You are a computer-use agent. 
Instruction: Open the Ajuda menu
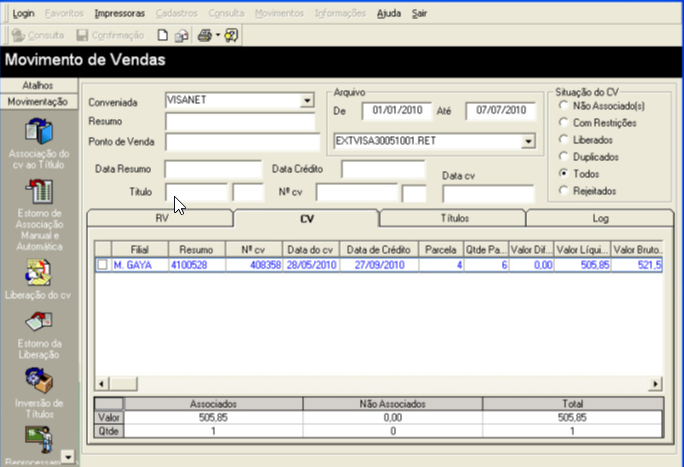pos(389,14)
